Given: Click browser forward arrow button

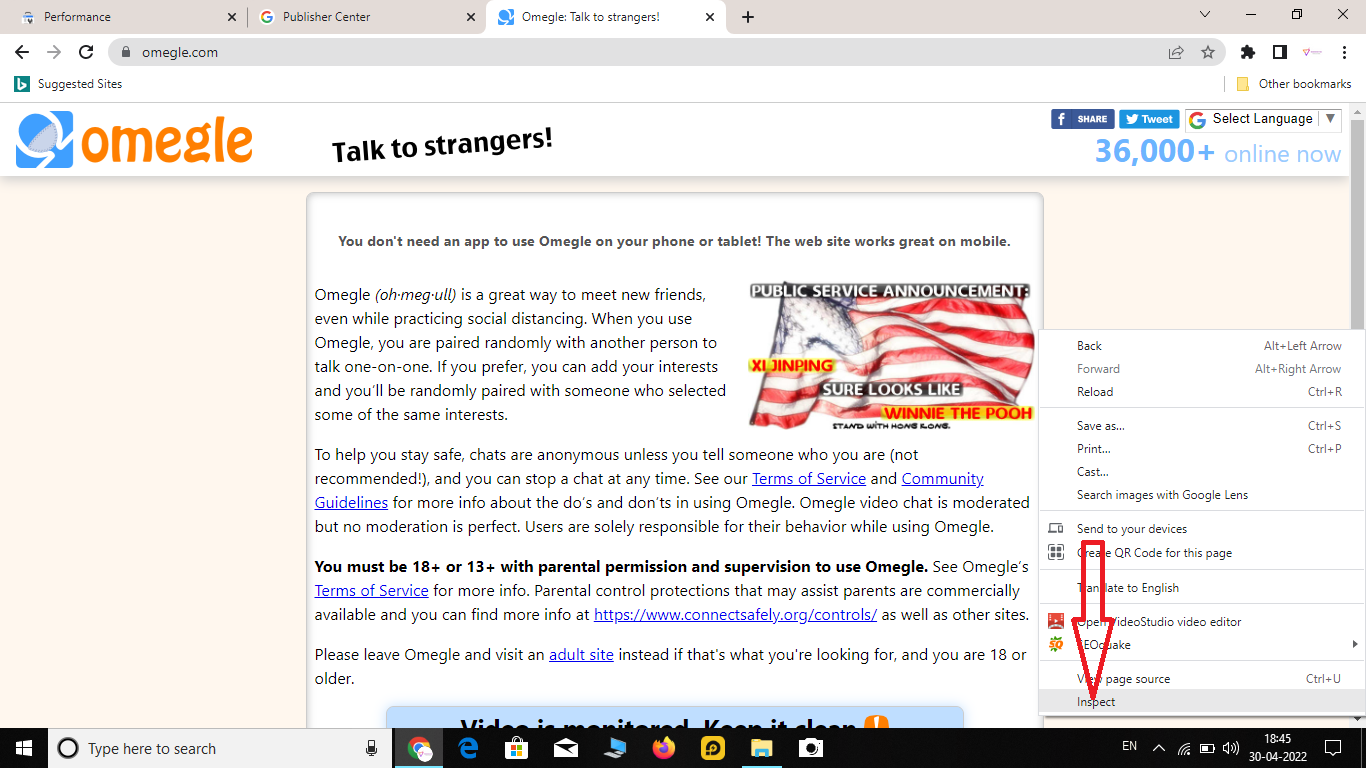Looking at the screenshot, I should click(54, 52).
